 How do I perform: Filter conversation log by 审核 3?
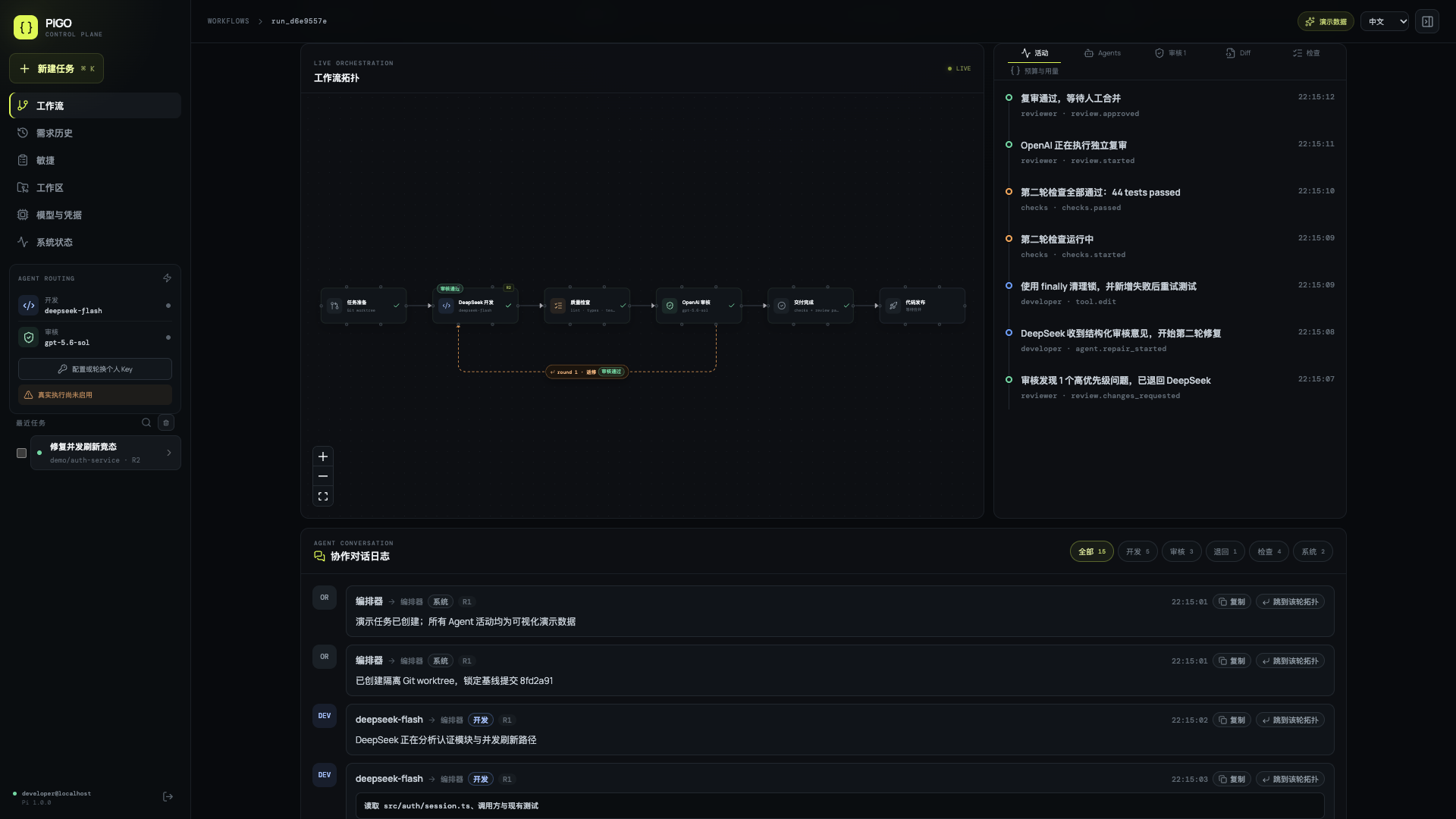point(1181,551)
